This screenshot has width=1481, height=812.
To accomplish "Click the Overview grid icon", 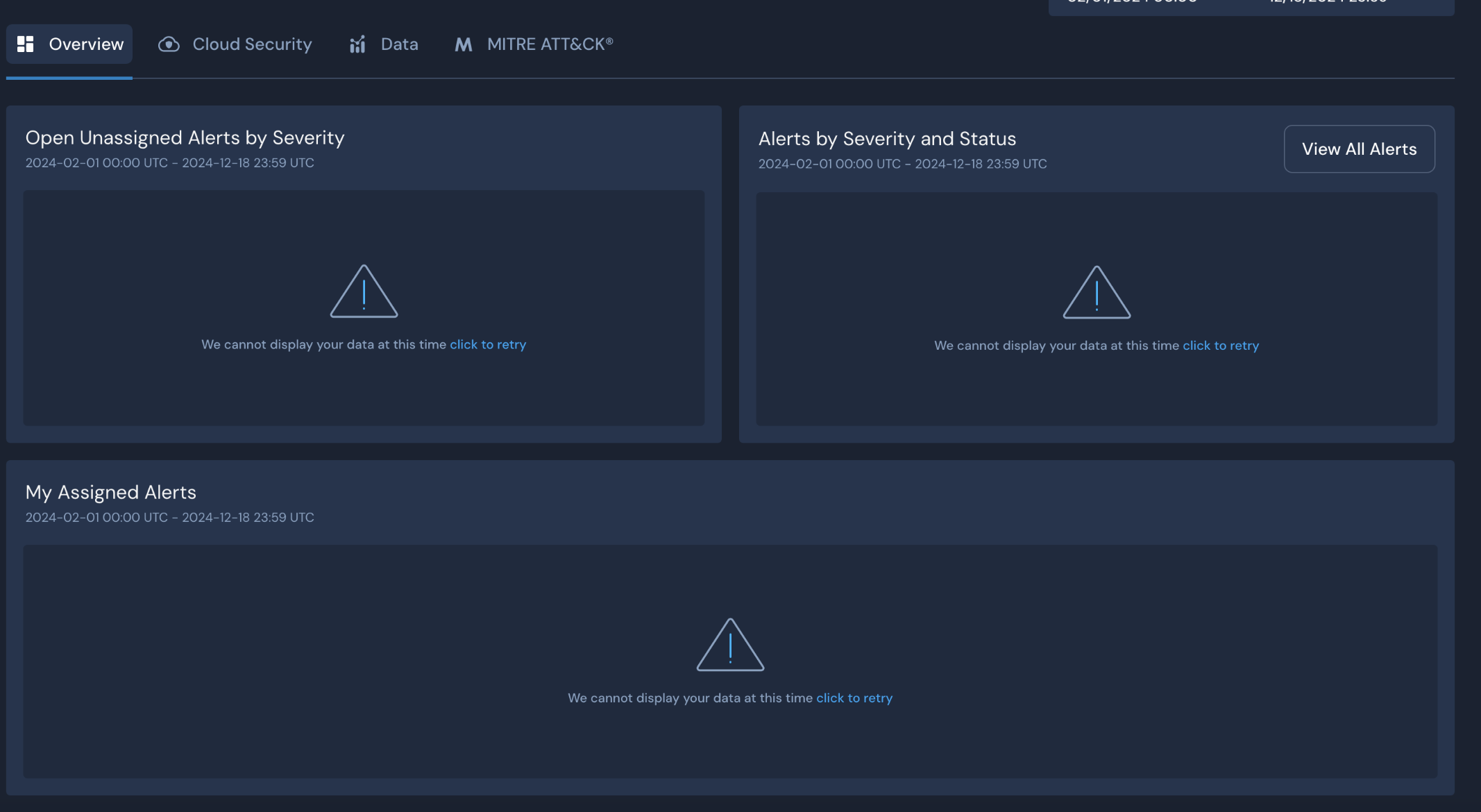I will coord(26,44).
